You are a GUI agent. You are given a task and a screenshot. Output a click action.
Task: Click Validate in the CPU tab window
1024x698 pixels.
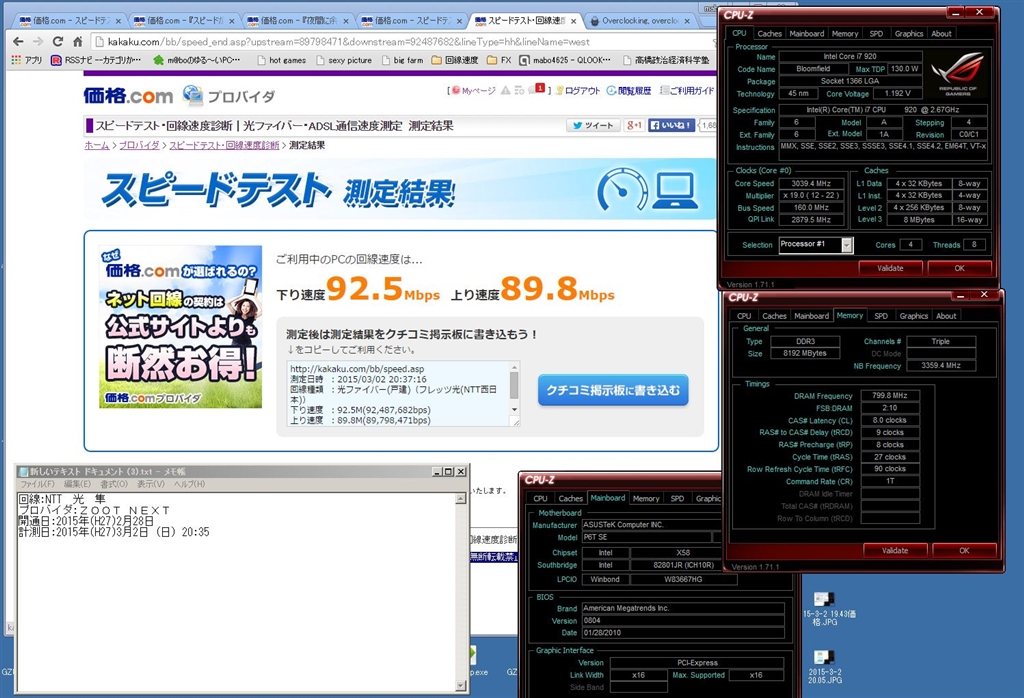pos(890,268)
